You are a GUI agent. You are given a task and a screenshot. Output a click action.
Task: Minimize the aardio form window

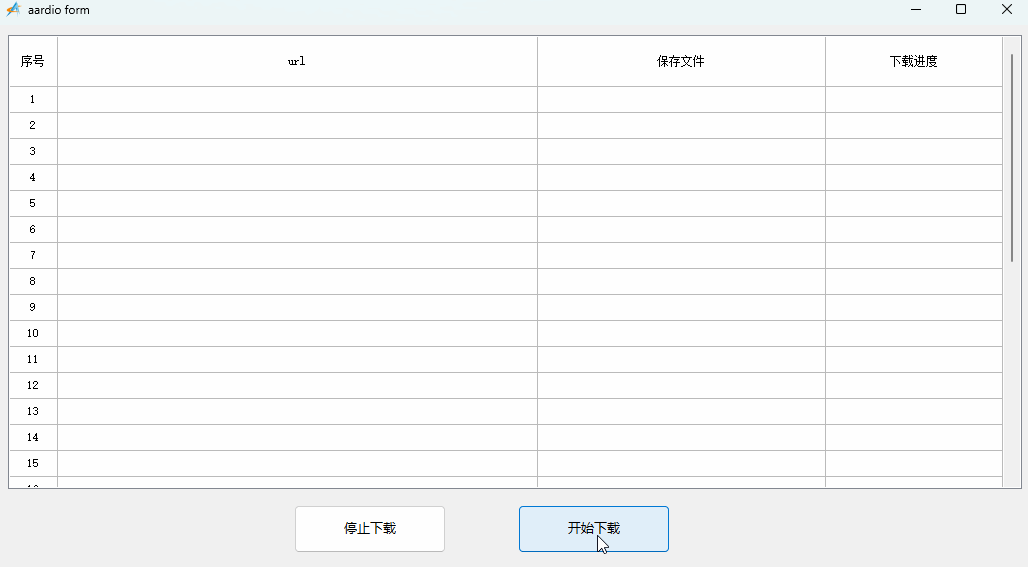coord(916,9)
